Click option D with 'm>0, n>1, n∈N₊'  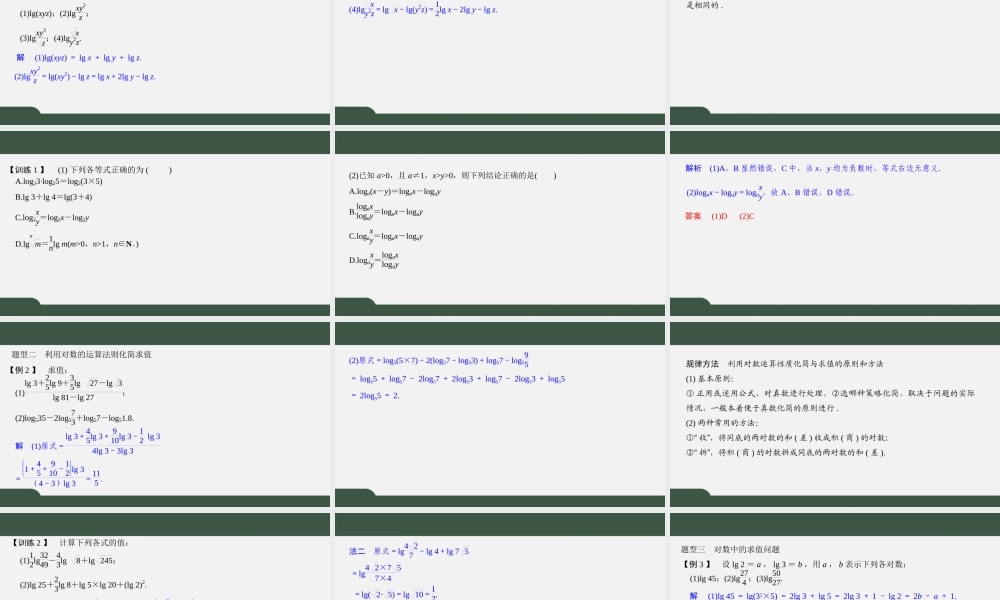77,242
